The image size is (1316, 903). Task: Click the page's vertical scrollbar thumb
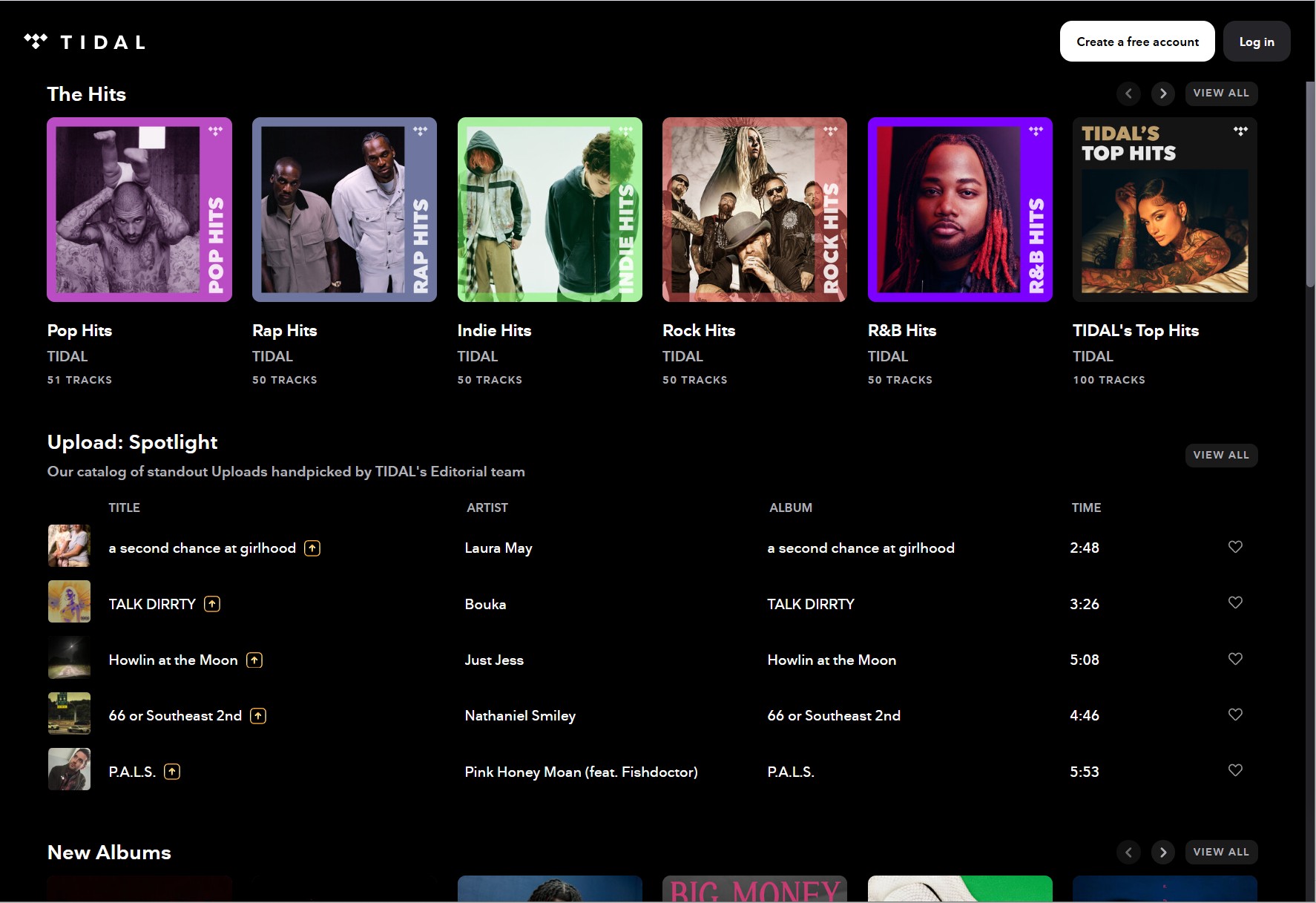point(1310,184)
